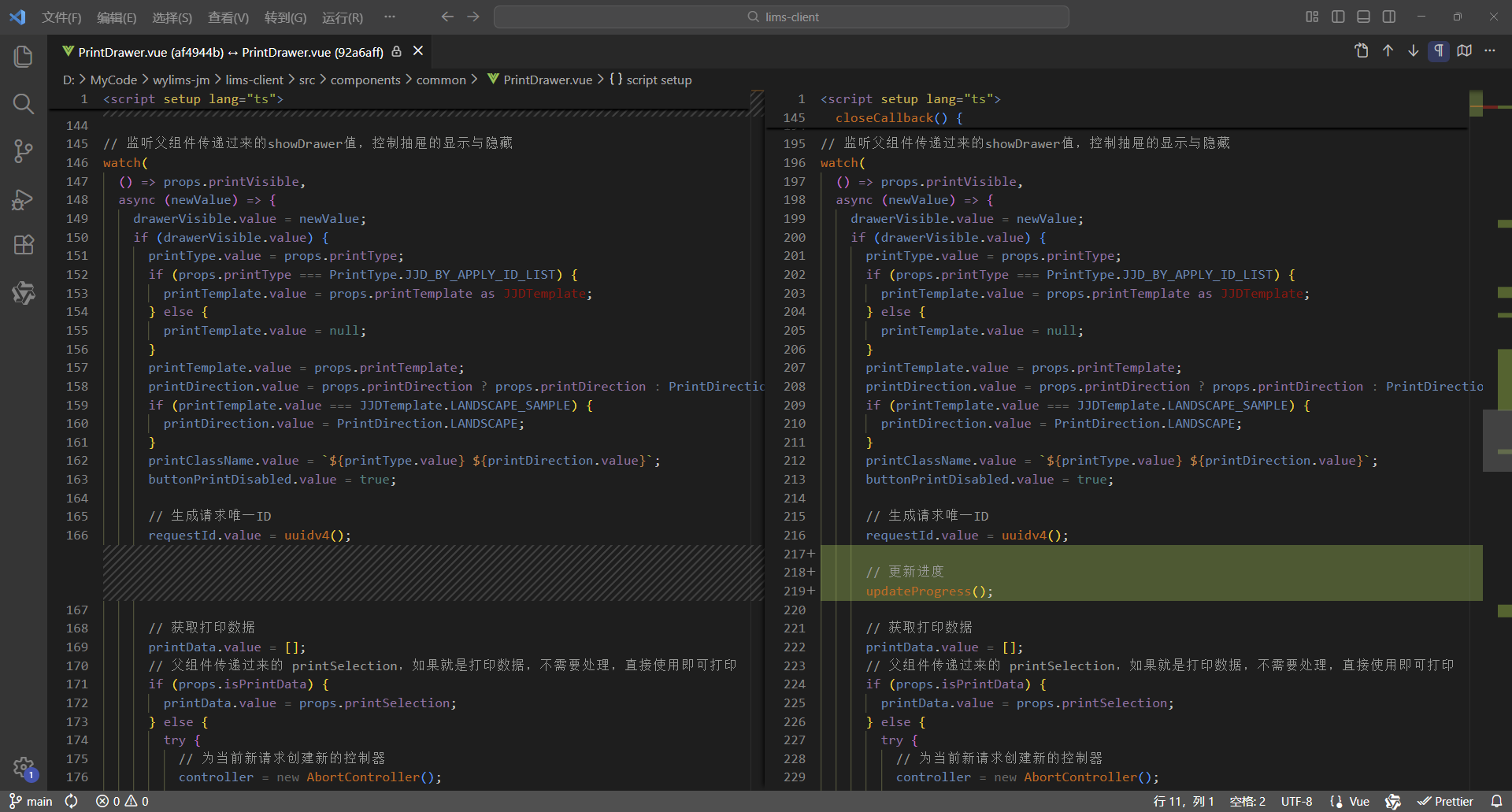Toggle Secondary Side Bar visibility
The height and width of the screenshot is (812, 1512).
click(x=1389, y=17)
